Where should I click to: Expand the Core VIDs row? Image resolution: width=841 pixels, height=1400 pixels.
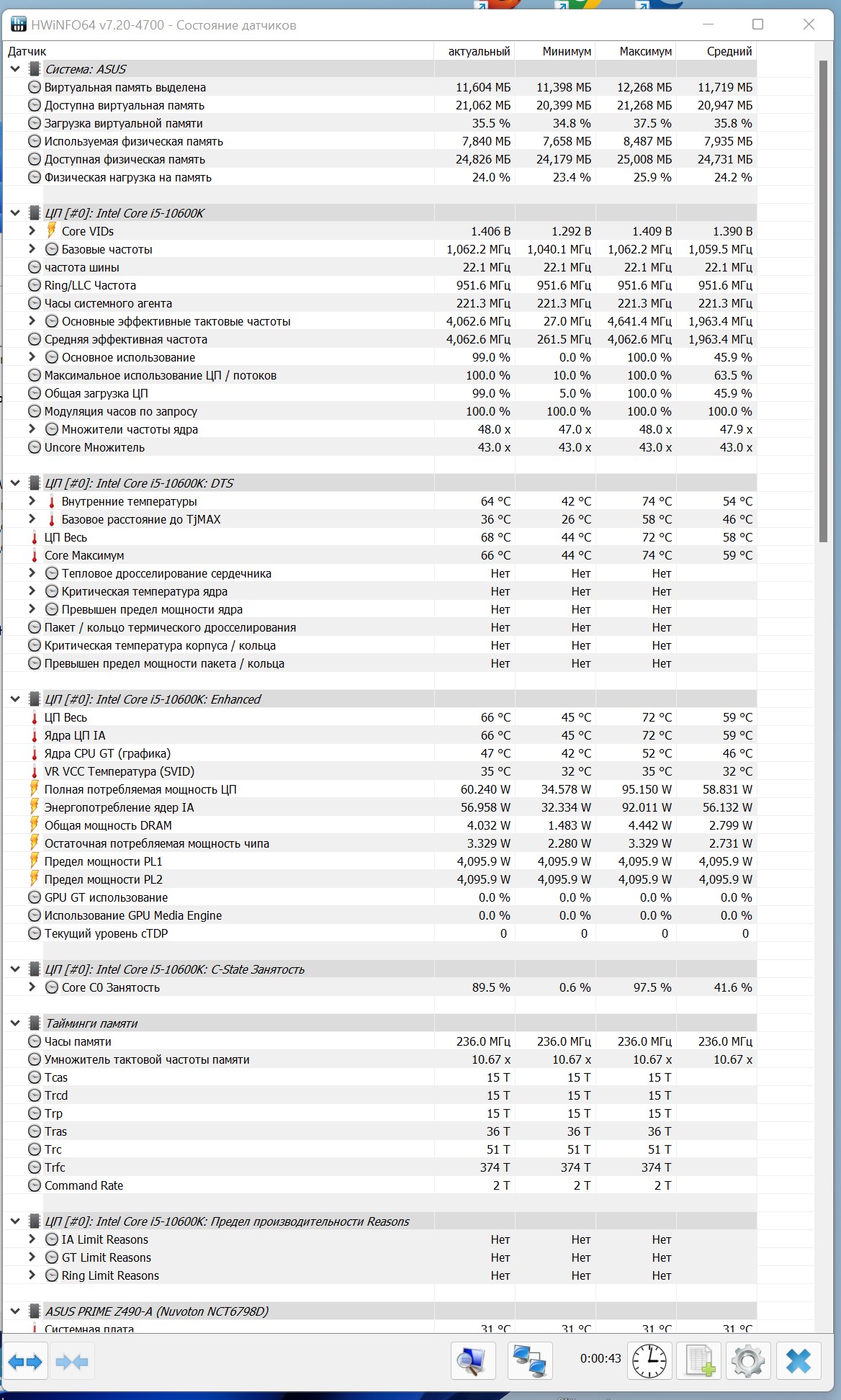pyautogui.click(x=32, y=231)
